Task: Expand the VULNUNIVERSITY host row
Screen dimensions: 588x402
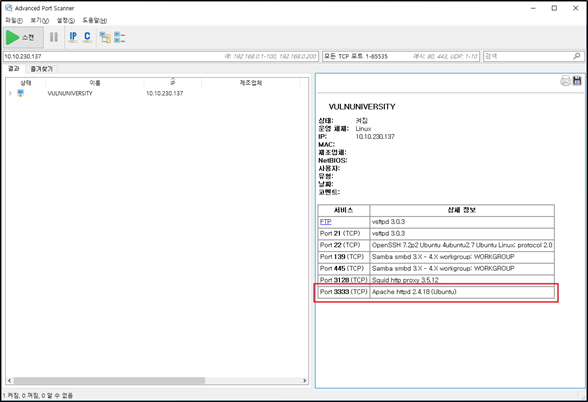Action: [x=10, y=93]
